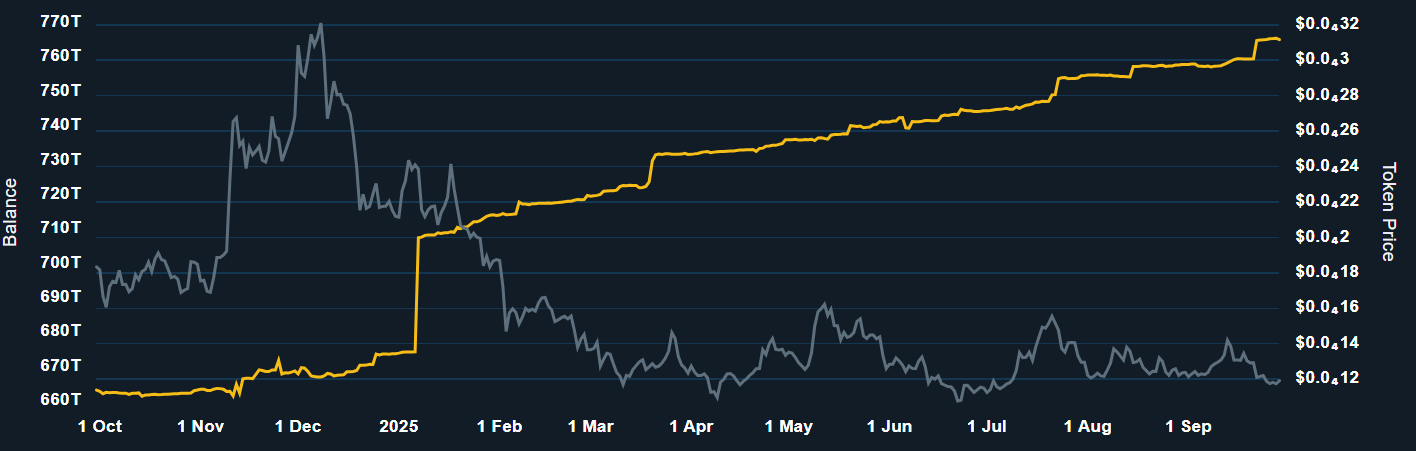Select the "1 Jun" date tick
The height and width of the screenshot is (451, 1416).
pyautogui.click(x=889, y=427)
